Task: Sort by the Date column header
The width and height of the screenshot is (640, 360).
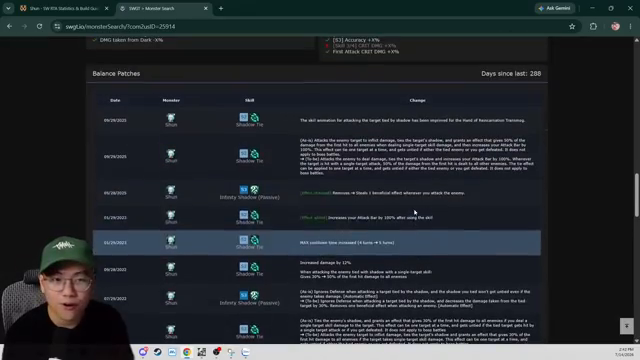Action: (115, 100)
